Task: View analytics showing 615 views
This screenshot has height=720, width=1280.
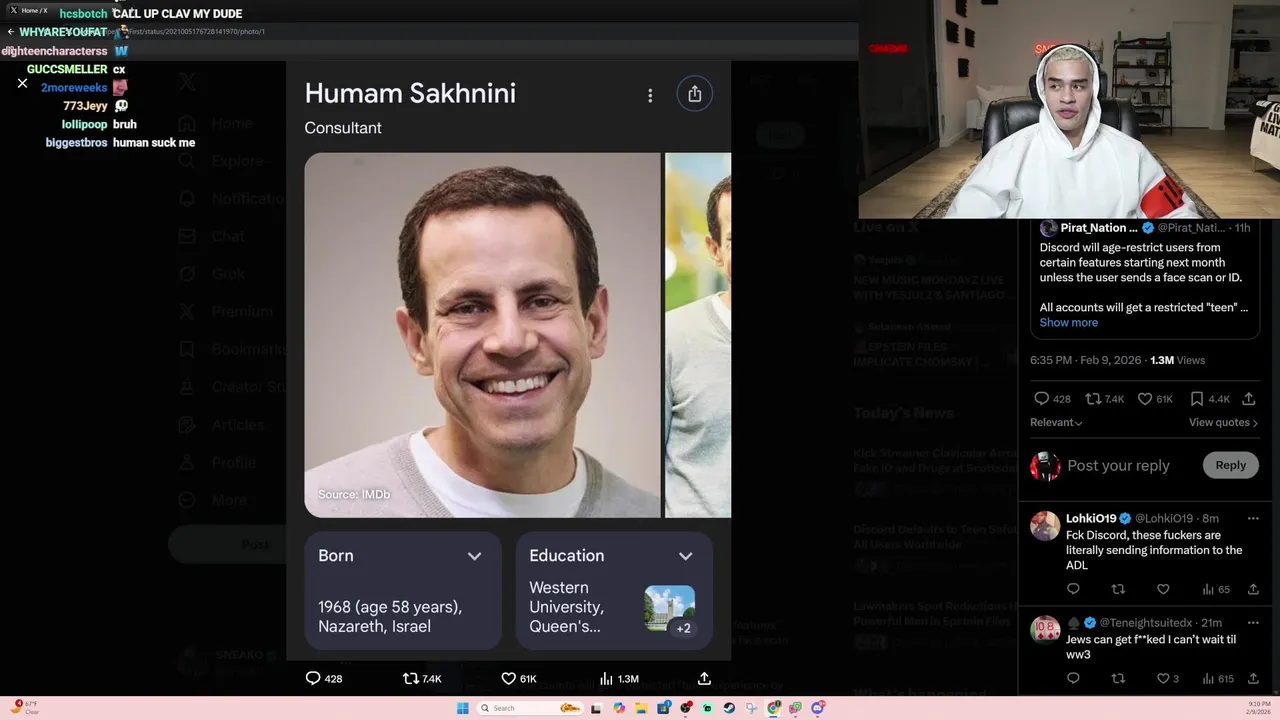Action: 1218,679
